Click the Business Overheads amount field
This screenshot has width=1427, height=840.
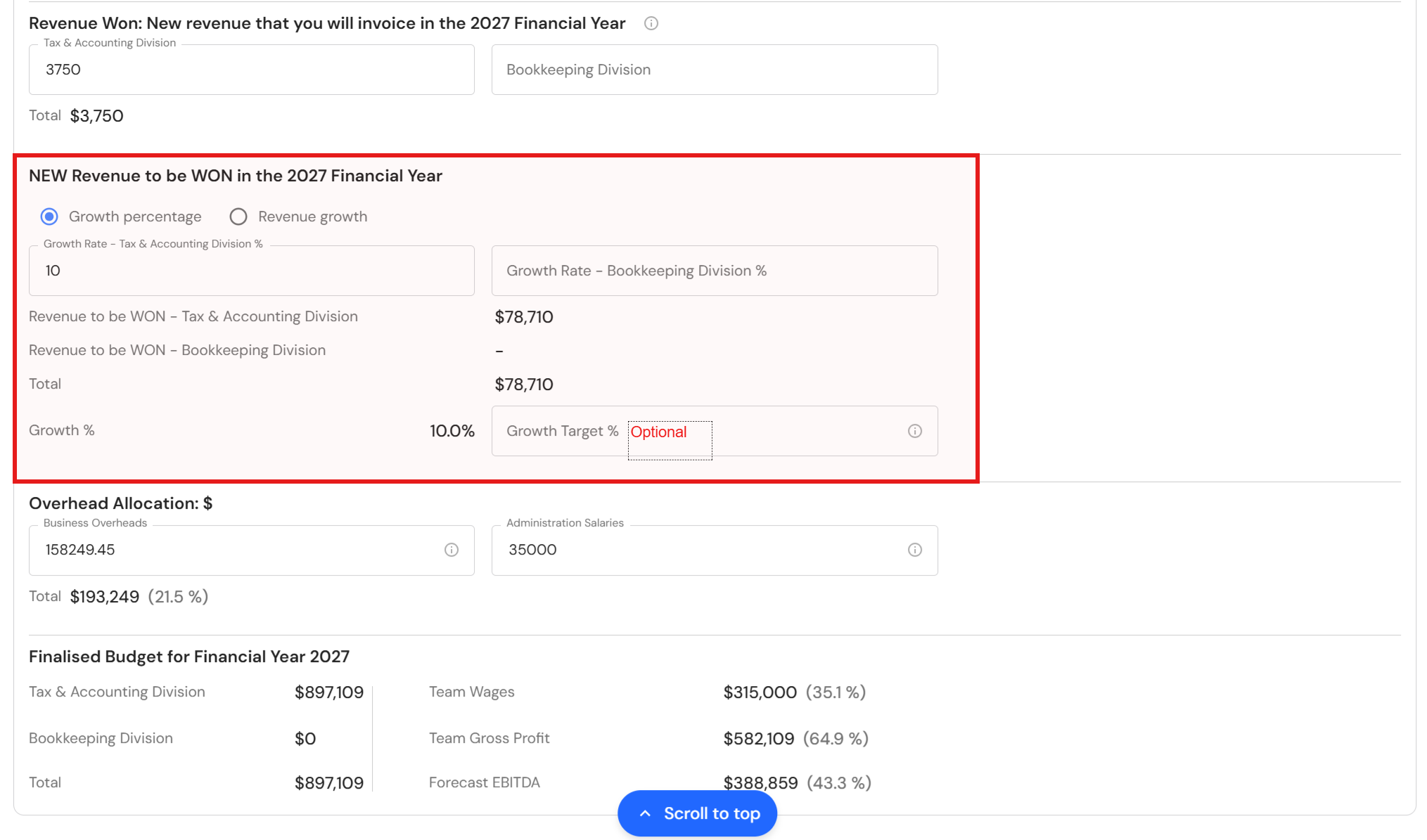coord(252,550)
